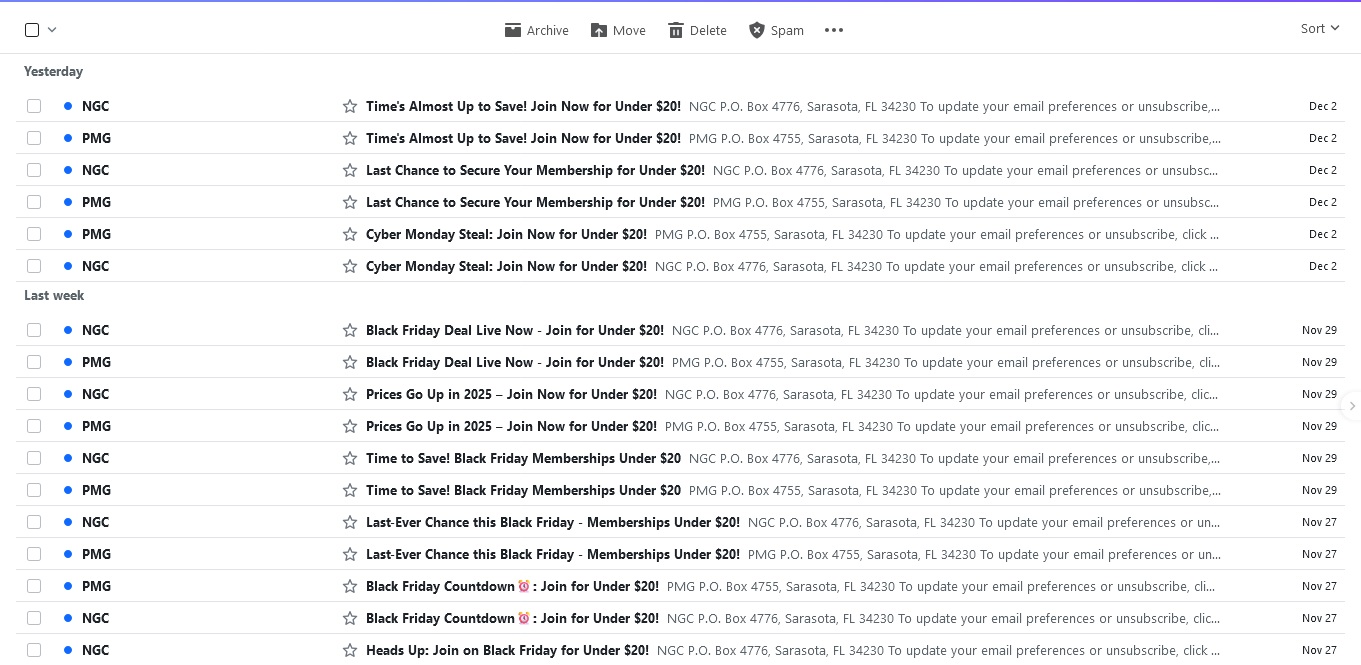Move selected messages to a folder

(x=618, y=30)
